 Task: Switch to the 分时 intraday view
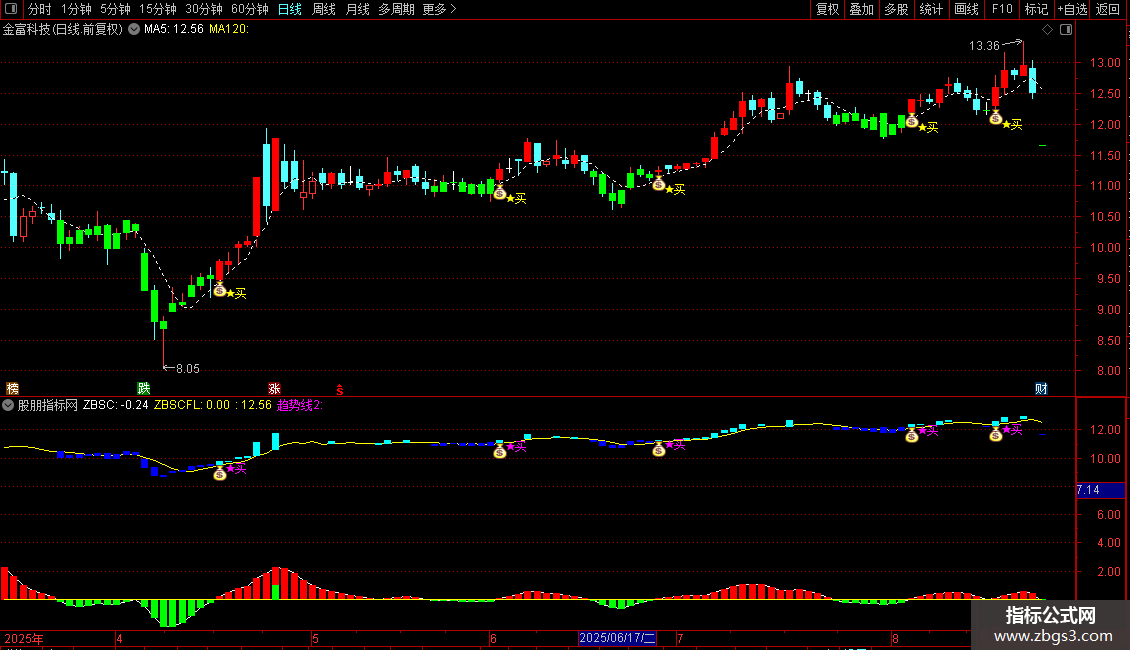pyautogui.click(x=40, y=9)
